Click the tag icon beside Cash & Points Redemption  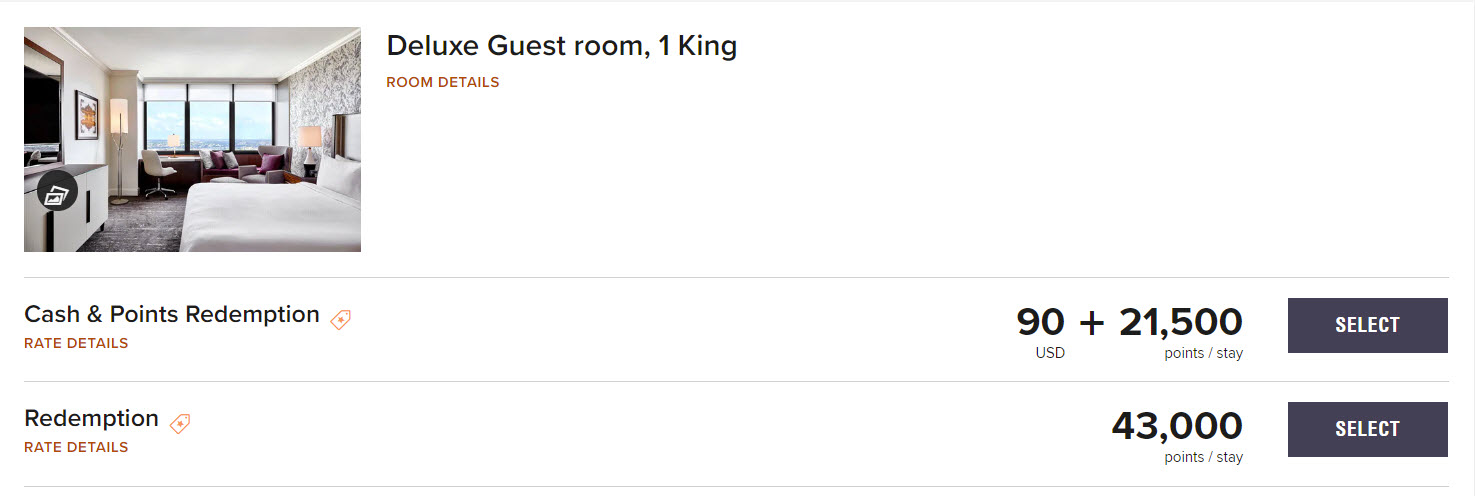click(x=341, y=320)
